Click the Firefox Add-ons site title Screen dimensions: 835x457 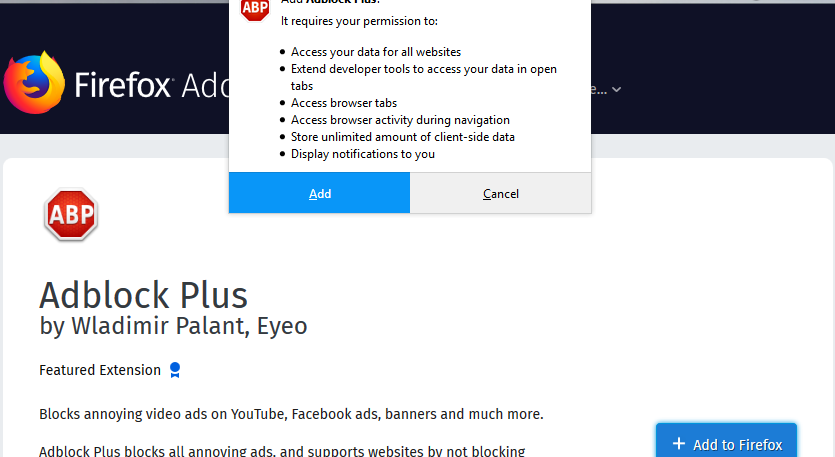[x=152, y=85]
